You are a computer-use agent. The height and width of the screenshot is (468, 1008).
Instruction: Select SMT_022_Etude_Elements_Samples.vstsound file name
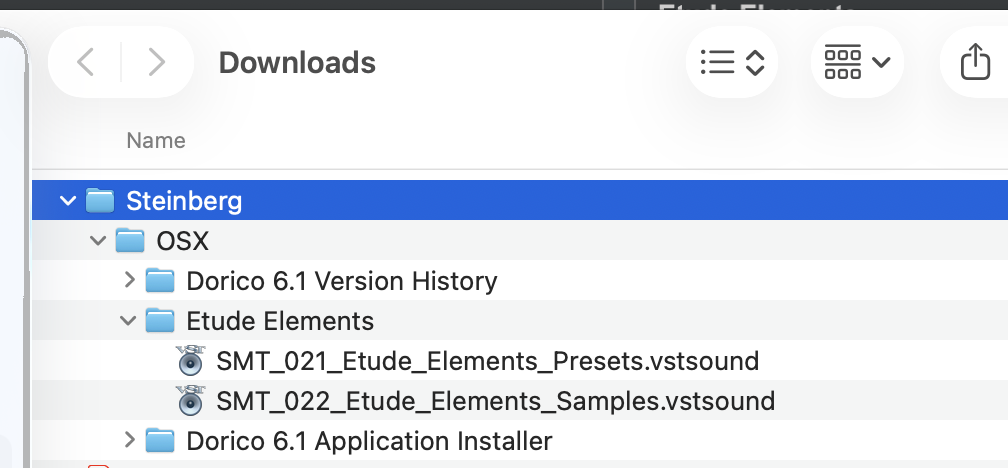pos(495,401)
